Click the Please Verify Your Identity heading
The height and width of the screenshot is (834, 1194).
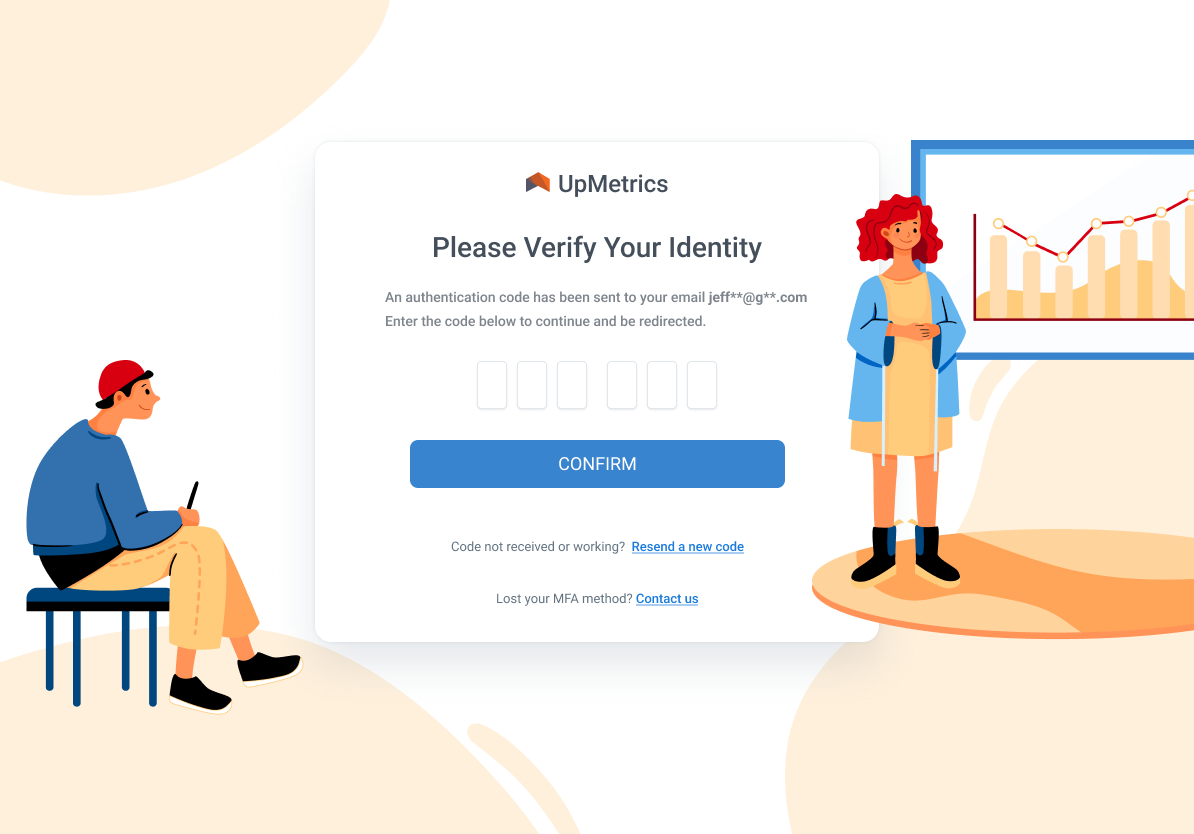(x=597, y=248)
